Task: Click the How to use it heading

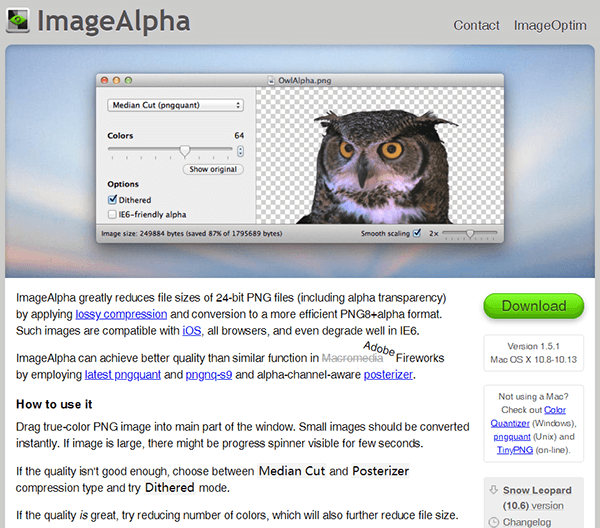Action: click(x=54, y=404)
